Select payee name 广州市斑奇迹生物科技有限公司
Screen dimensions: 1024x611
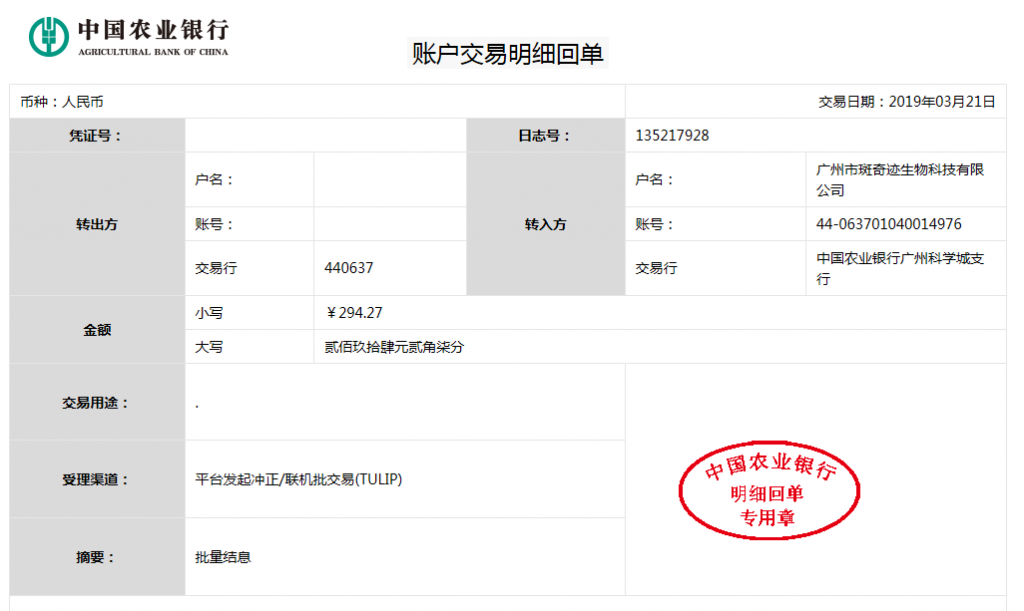pos(900,180)
